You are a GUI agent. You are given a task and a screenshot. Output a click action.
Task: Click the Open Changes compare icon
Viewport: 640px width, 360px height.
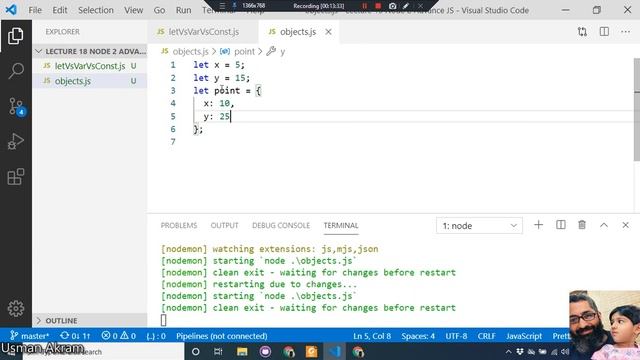click(x=582, y=32)
